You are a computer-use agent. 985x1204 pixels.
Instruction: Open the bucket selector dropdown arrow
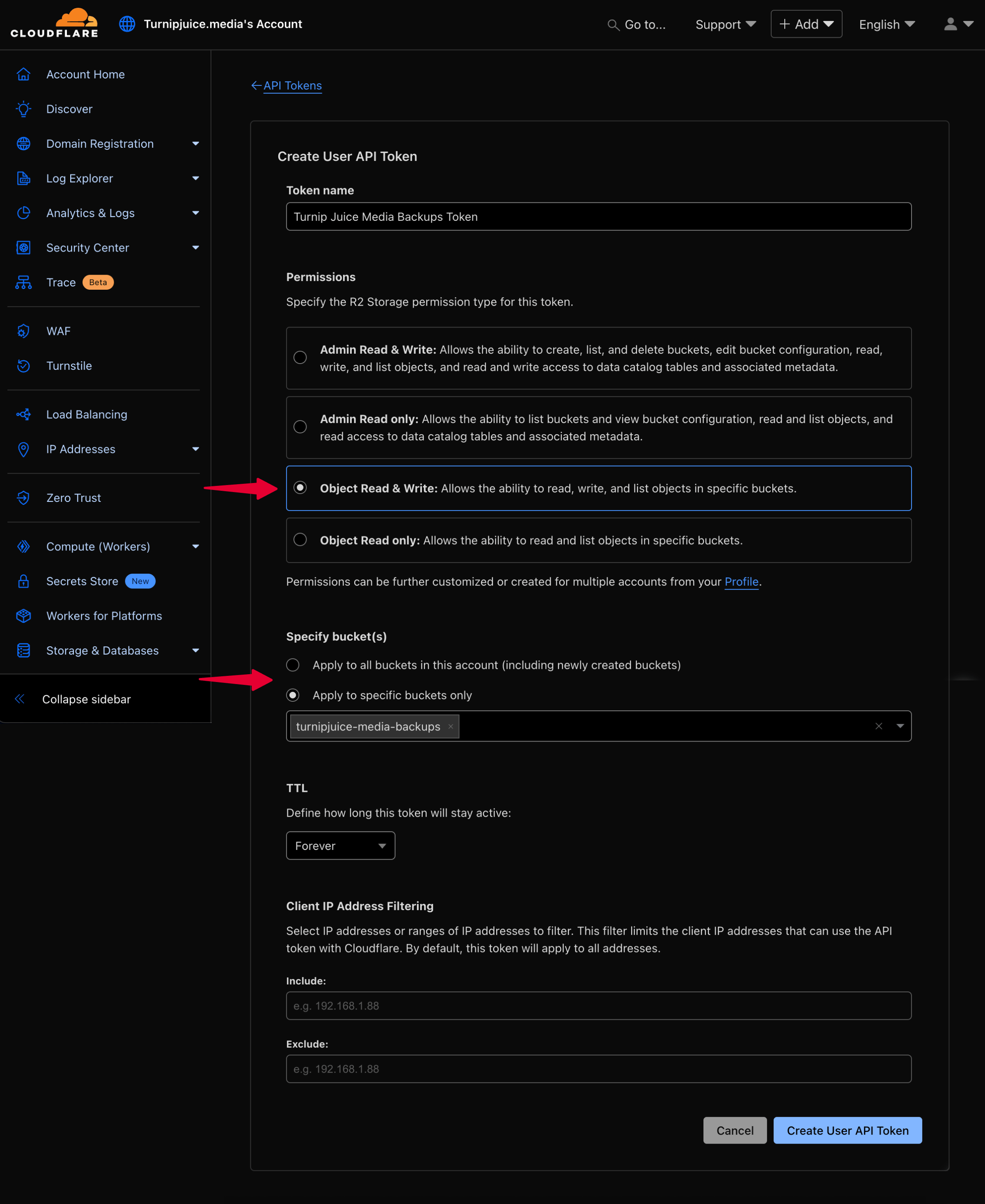[x=900, y=726]
